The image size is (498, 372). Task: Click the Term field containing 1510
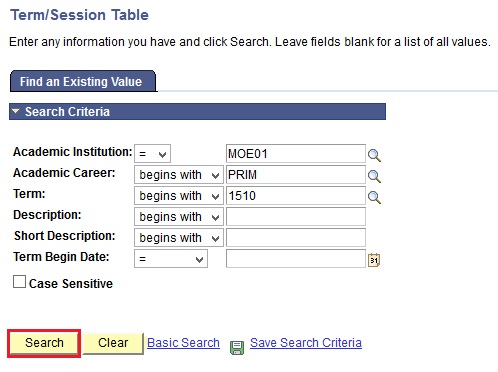pos(296,196)
